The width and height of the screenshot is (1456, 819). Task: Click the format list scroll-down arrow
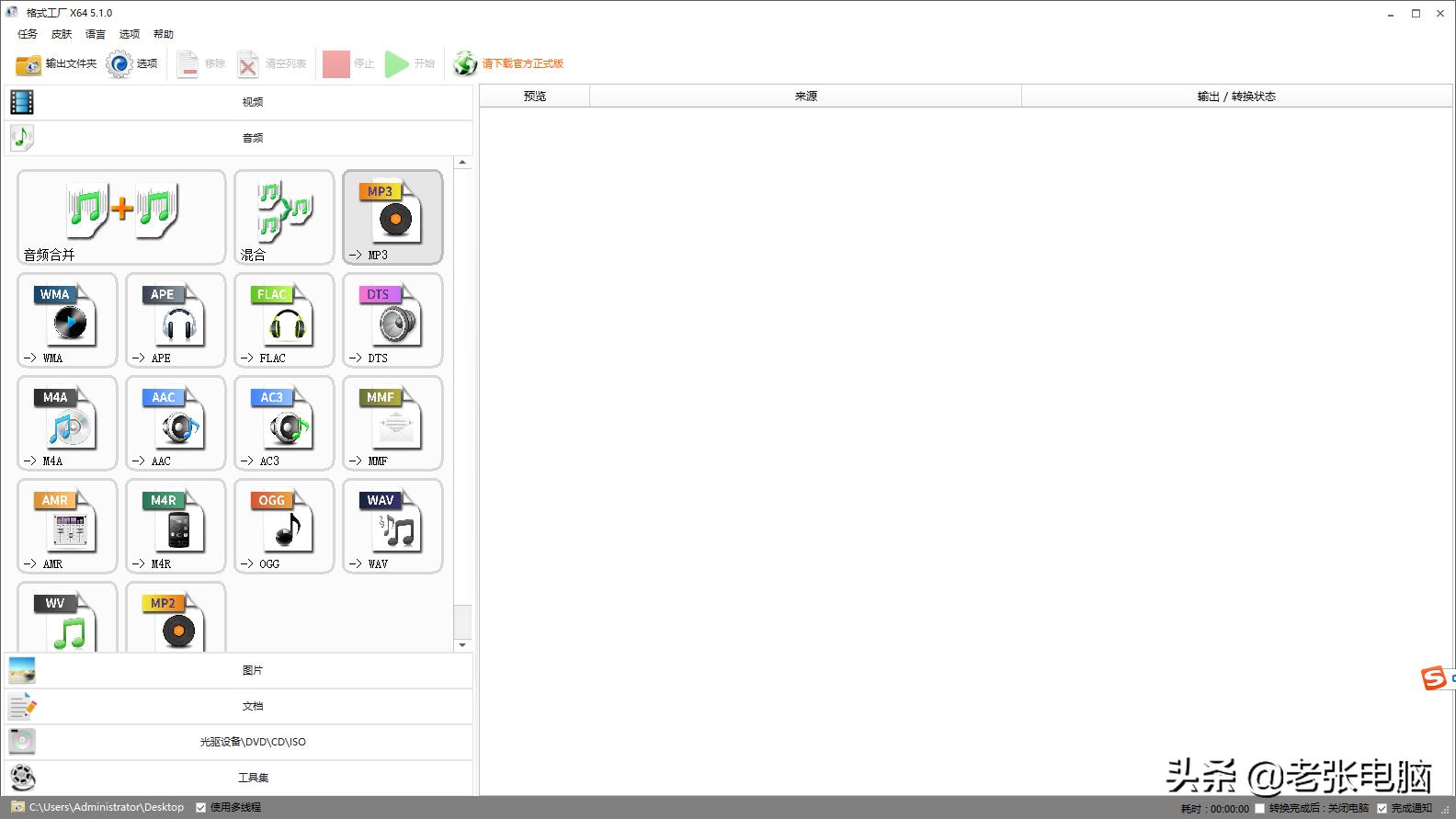pos(462,645)
